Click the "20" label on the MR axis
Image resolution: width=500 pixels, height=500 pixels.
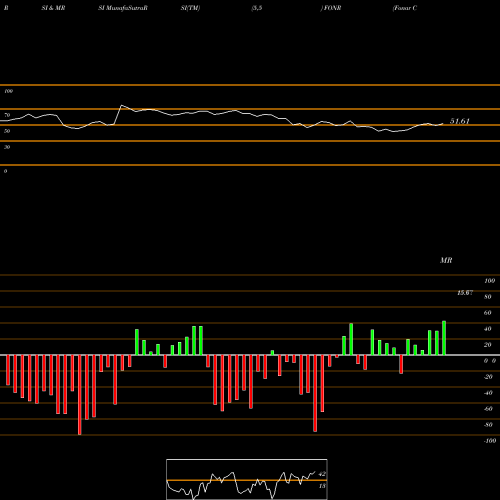click(488, 345)
